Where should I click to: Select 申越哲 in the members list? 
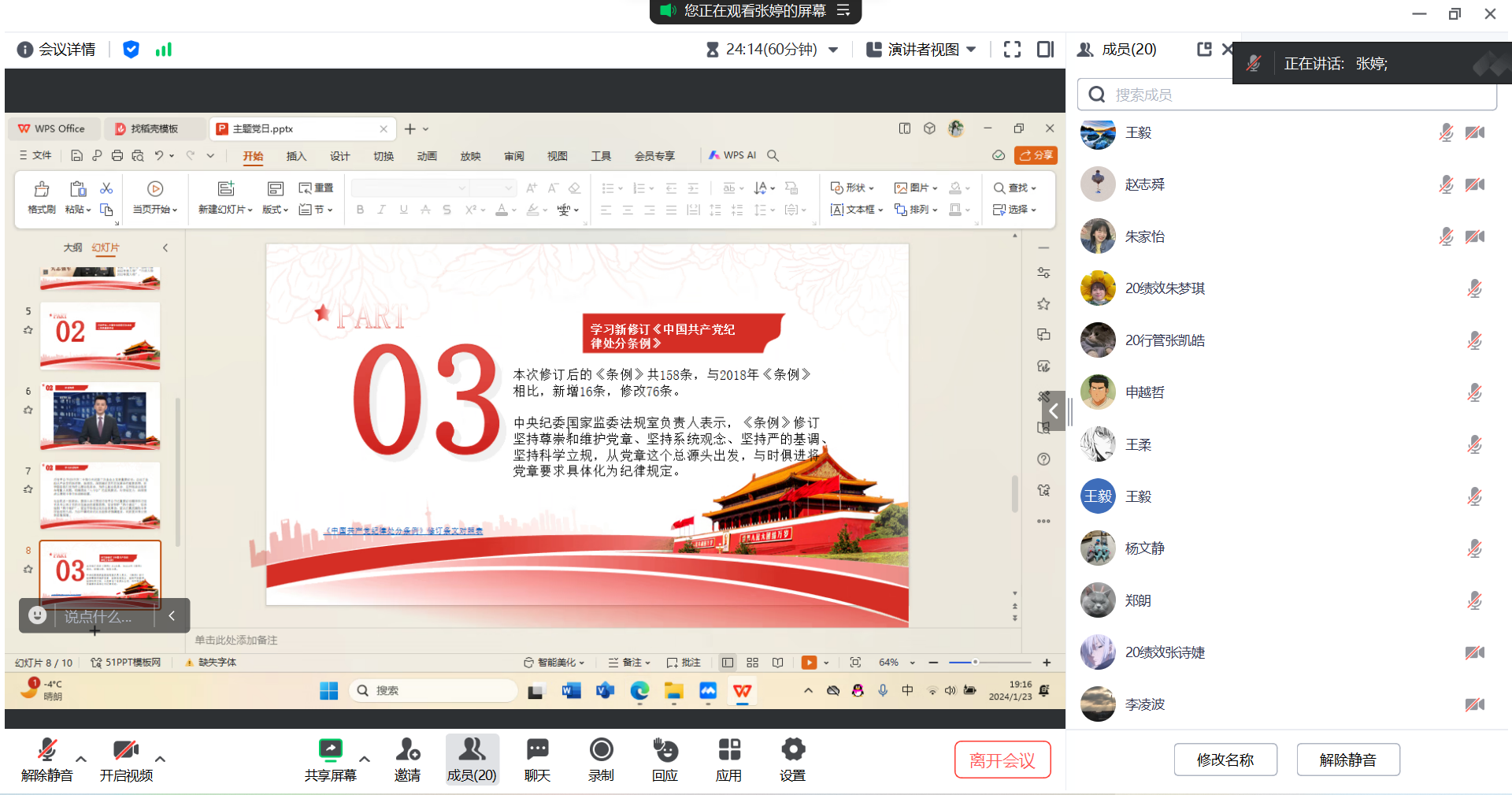pos(1144,392)
